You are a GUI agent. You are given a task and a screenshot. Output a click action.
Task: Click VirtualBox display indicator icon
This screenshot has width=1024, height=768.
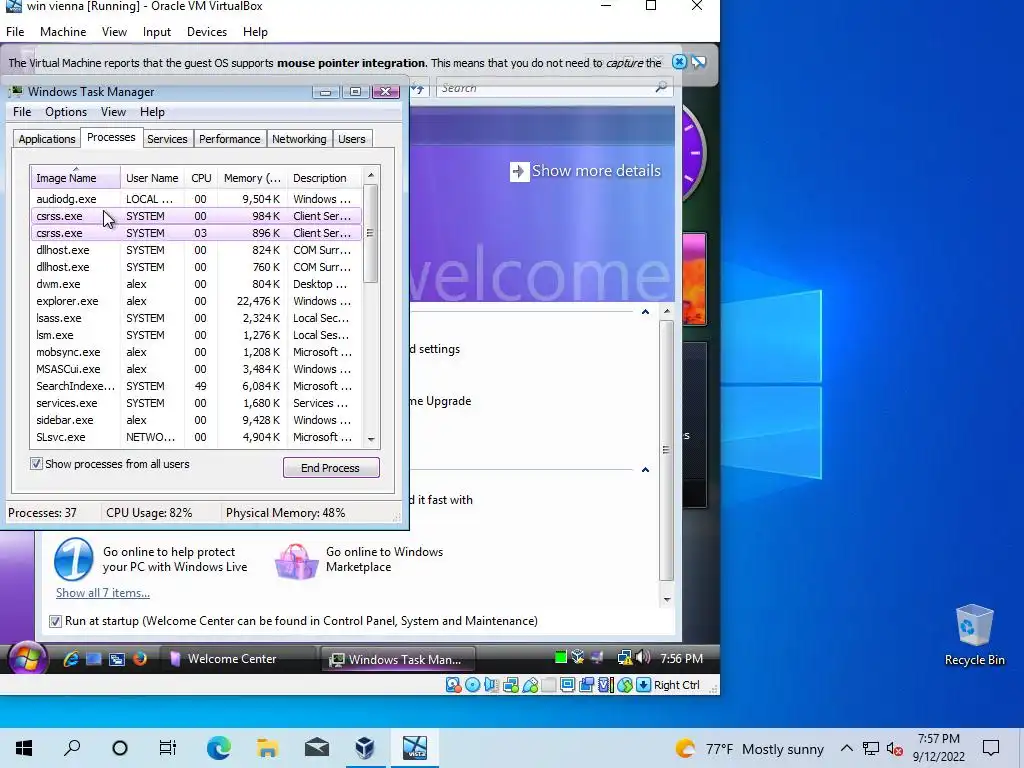[568, 684]
